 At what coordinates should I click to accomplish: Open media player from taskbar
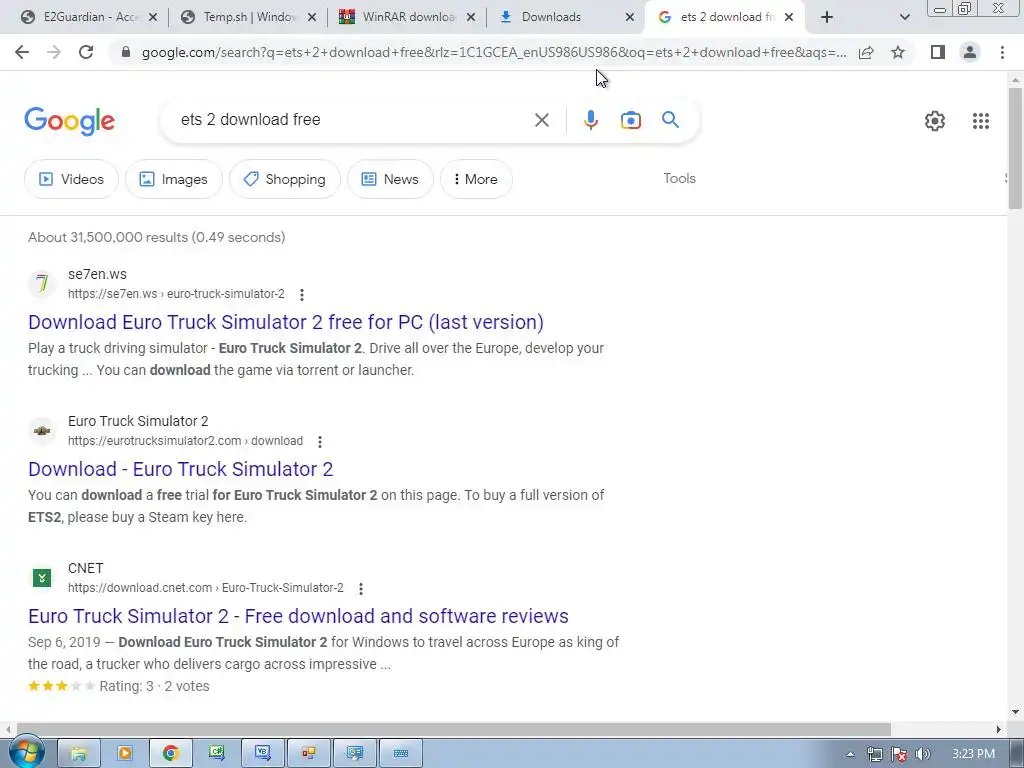point(124,754)
